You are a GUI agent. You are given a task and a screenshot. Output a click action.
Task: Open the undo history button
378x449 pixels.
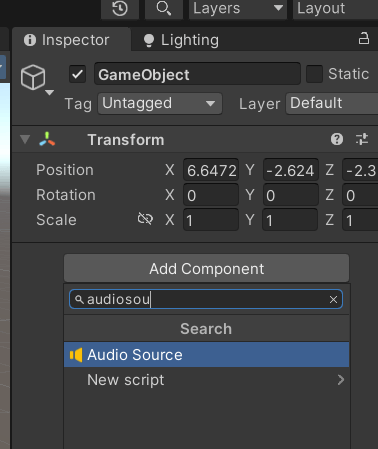120,8
